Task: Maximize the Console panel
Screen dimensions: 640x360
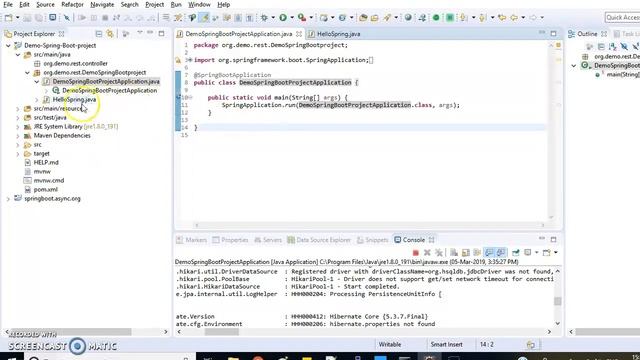Action: pos(553,240)
